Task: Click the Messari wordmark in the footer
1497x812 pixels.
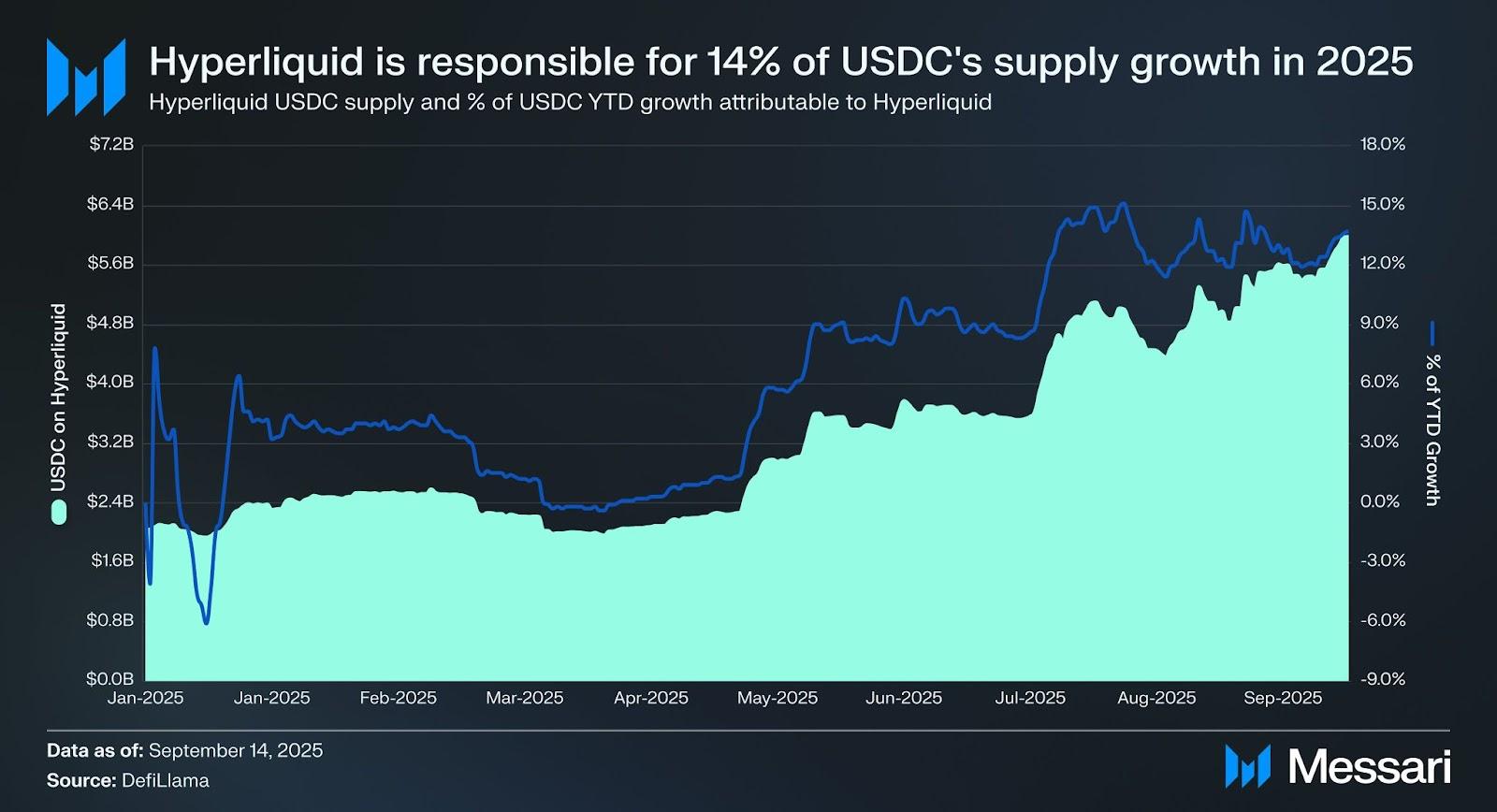Action: [x=1369, y=767]
